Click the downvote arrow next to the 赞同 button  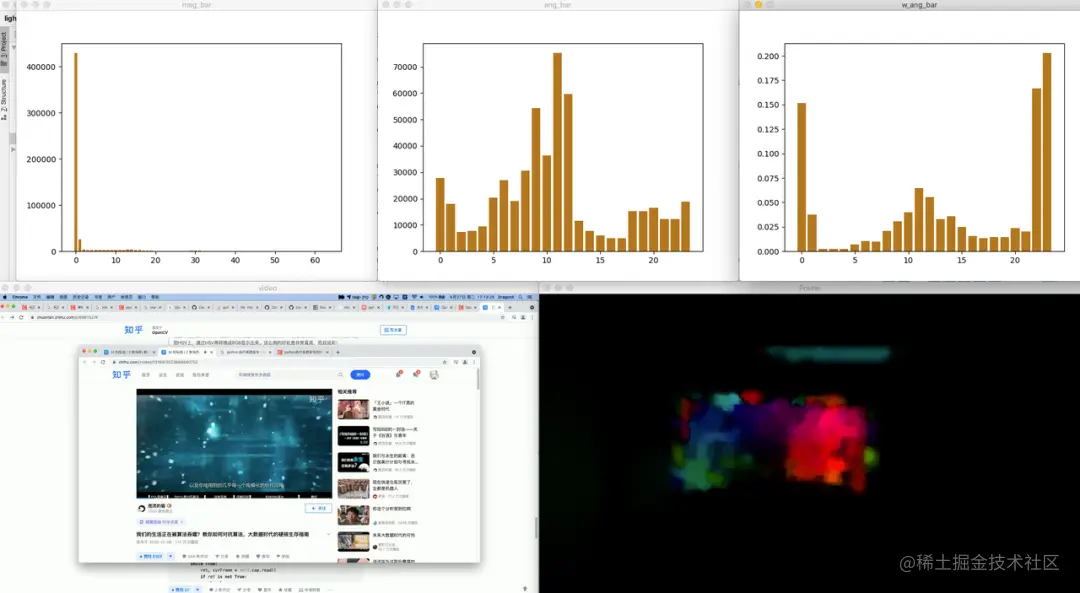coord(171,556)
